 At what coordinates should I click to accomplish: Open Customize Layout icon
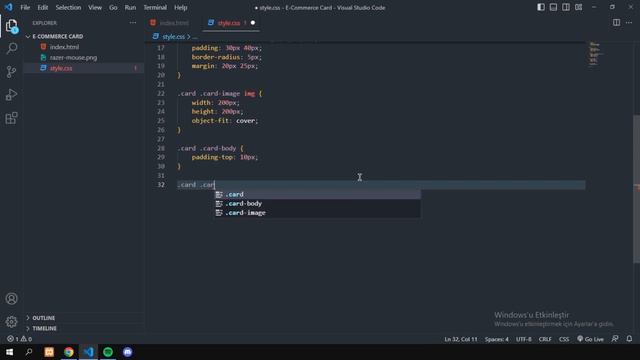(578, 7)
